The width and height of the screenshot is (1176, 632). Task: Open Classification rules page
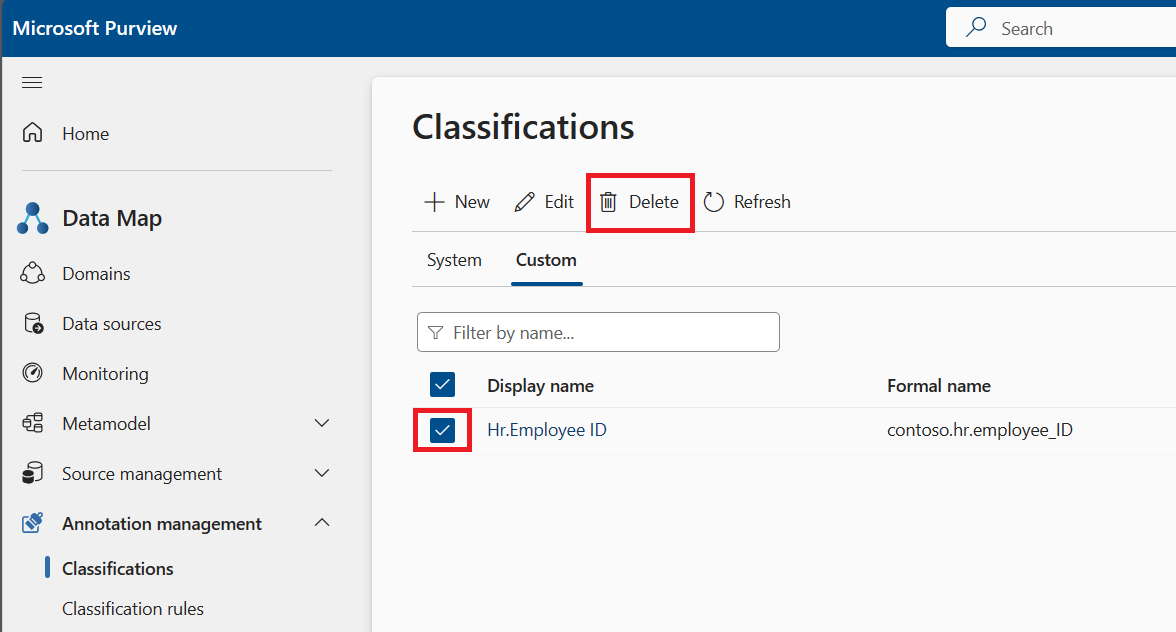pos(133,608)
